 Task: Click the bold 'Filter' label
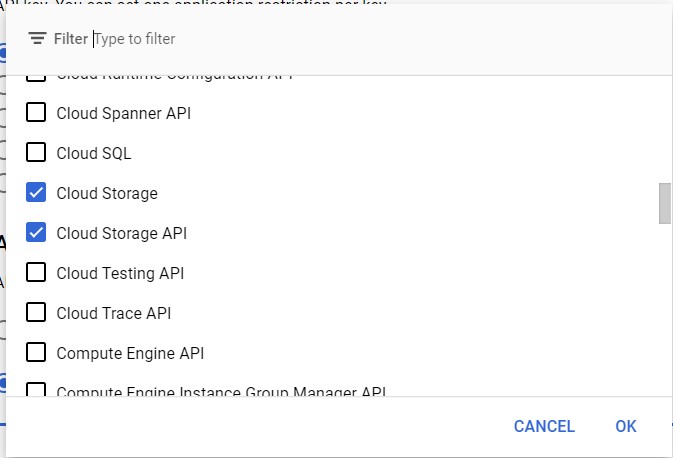71,39
